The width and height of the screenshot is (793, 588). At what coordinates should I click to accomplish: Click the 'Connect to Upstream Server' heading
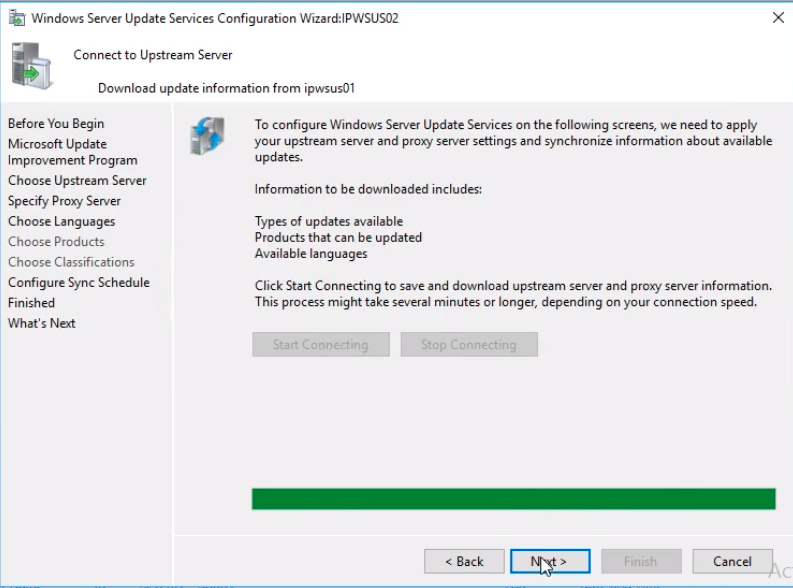(x=153, y=55)
